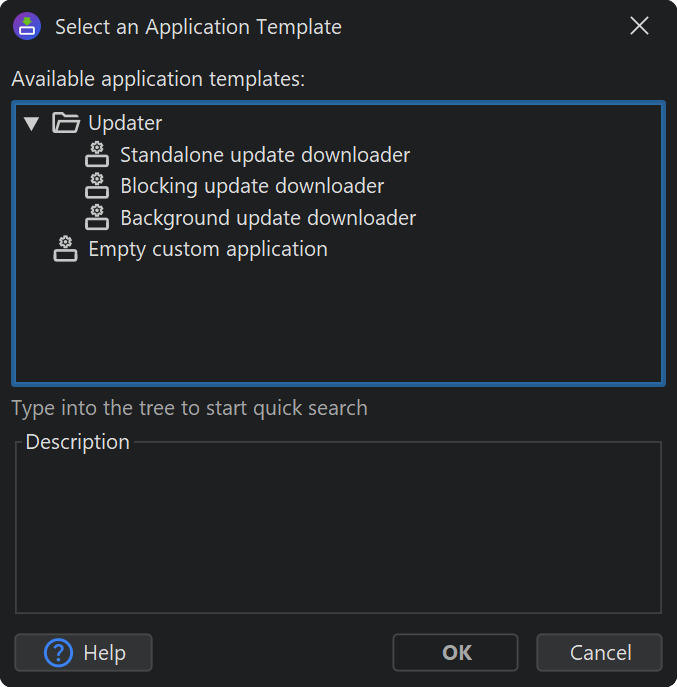Close the Select an Application Template dialog
Viewport: 677px width, 687px height.
coord(640,27)
